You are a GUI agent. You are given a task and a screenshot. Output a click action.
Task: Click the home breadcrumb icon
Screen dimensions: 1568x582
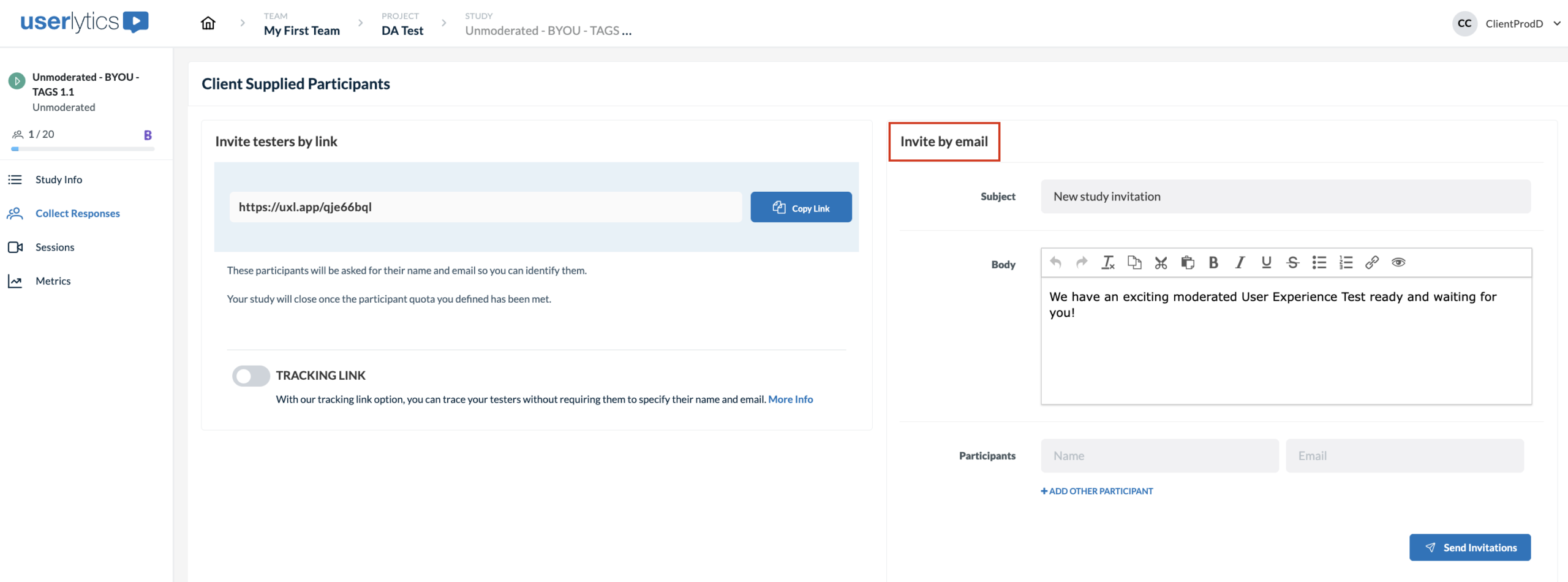(208, 23)
